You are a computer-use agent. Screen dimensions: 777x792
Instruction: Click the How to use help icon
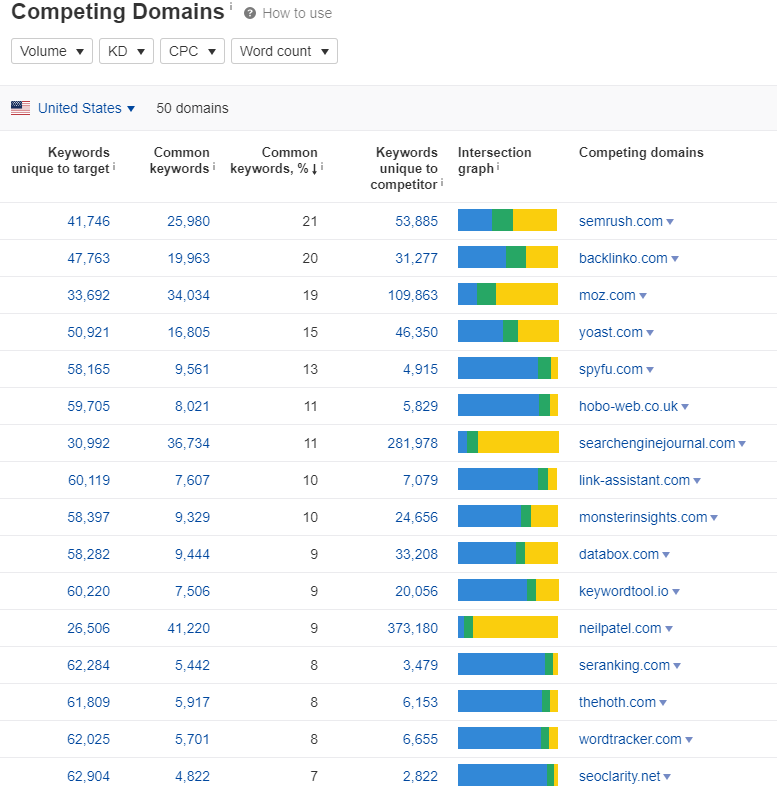click(250, 13)
